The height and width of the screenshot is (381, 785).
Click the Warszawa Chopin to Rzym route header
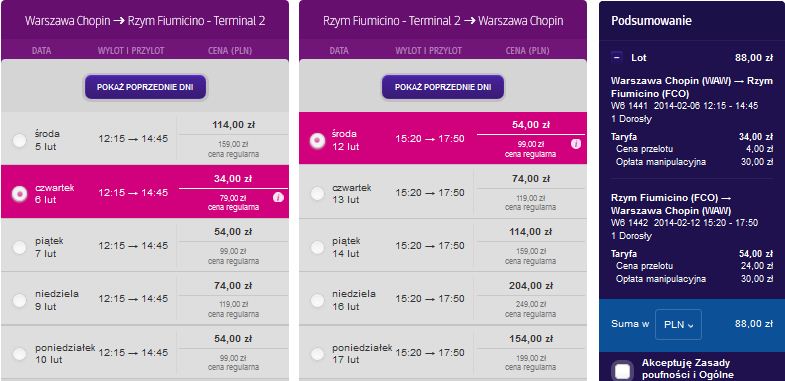(x=145, y=21)
